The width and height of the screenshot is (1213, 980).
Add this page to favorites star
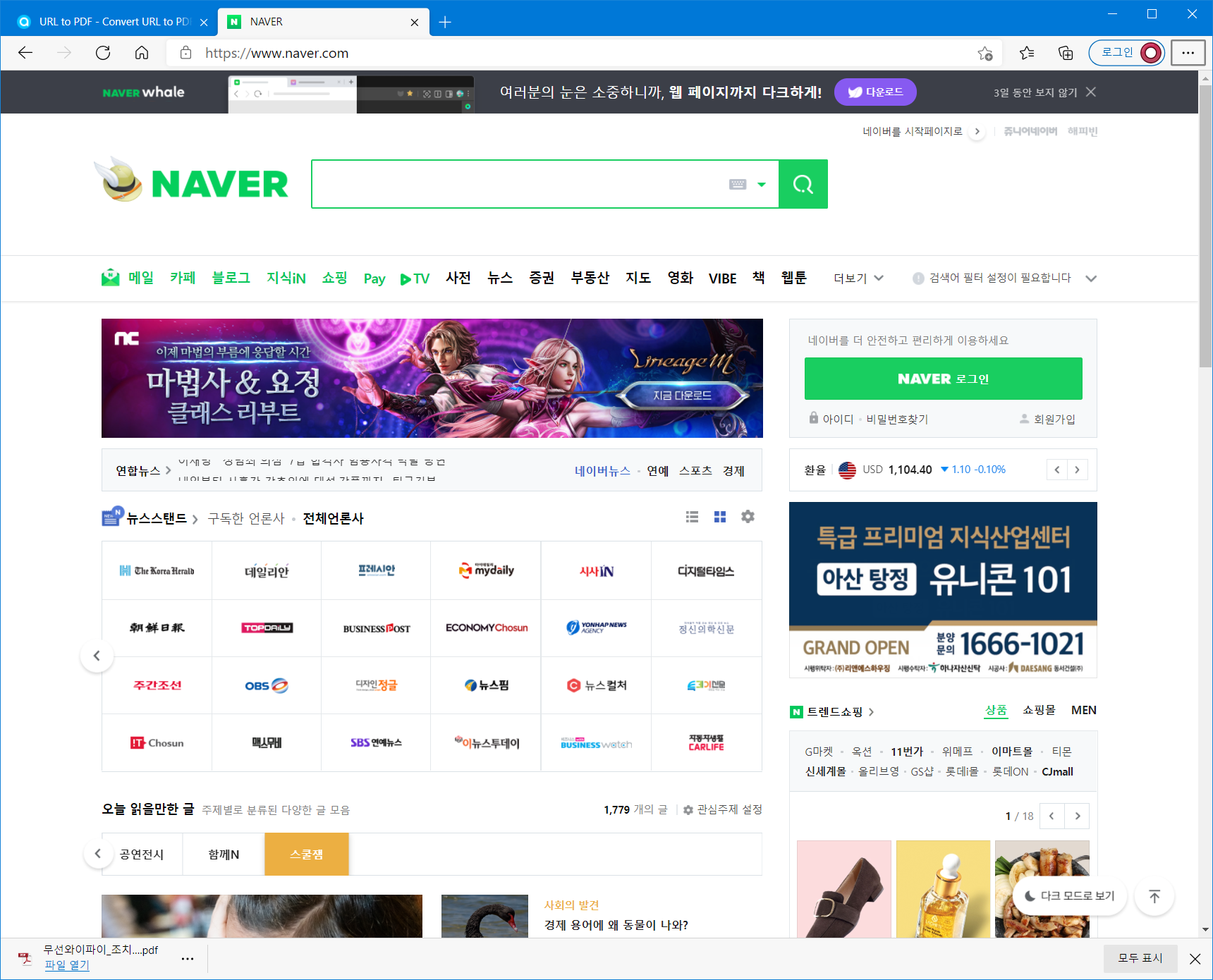point(985,53)
